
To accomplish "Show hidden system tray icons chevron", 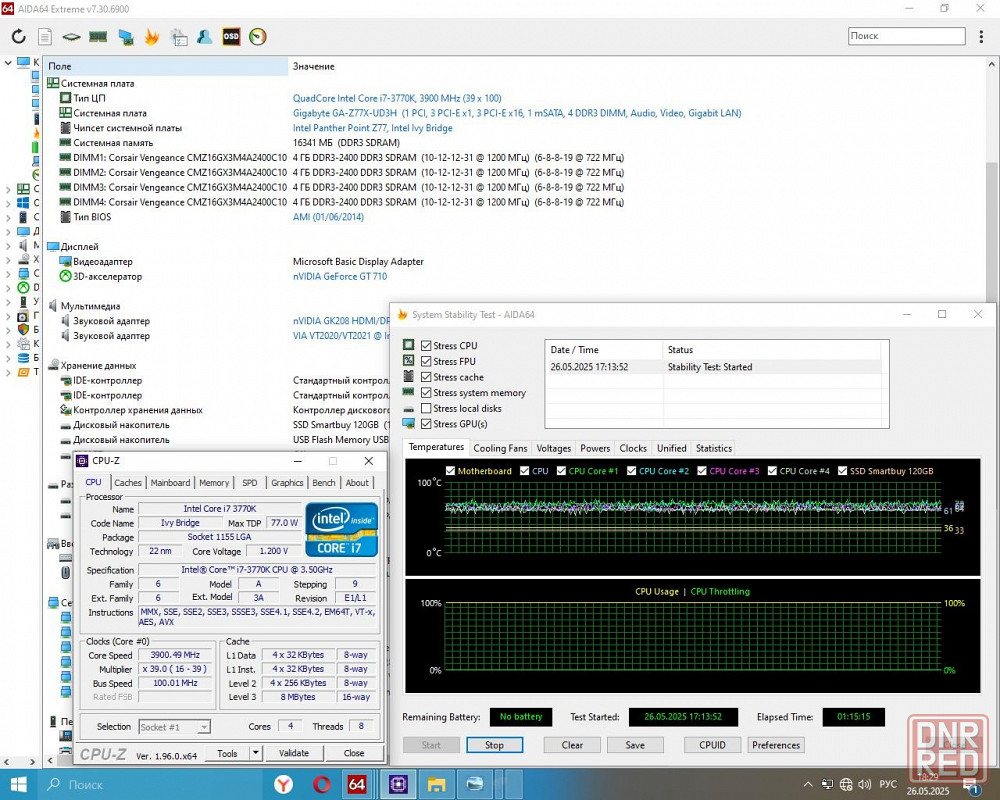I will pos(808,785).
